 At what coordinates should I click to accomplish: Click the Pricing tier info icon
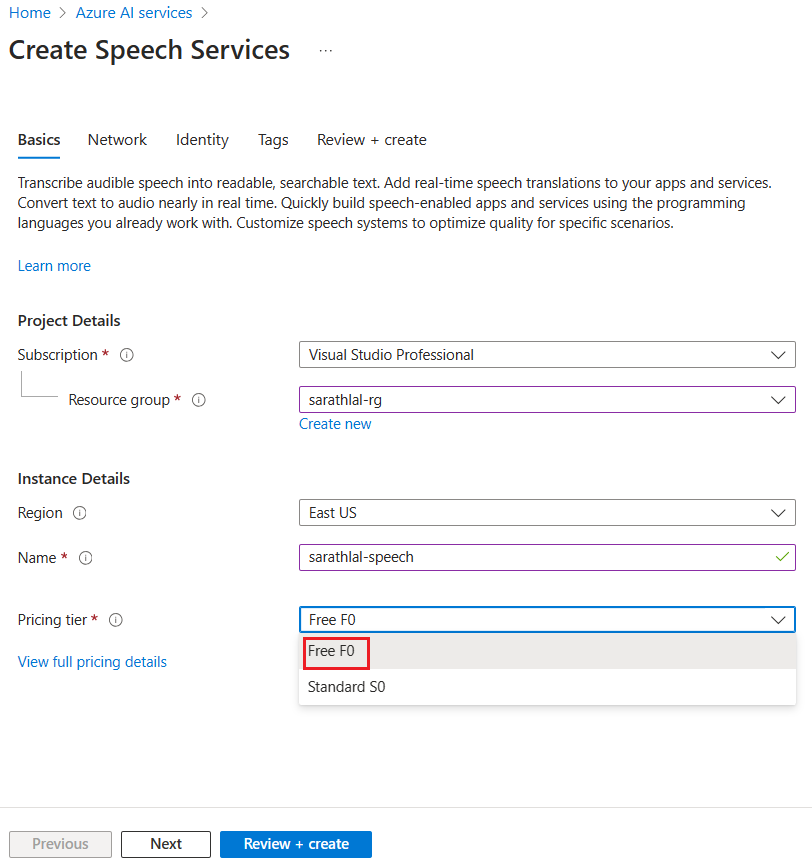point(115,620)
